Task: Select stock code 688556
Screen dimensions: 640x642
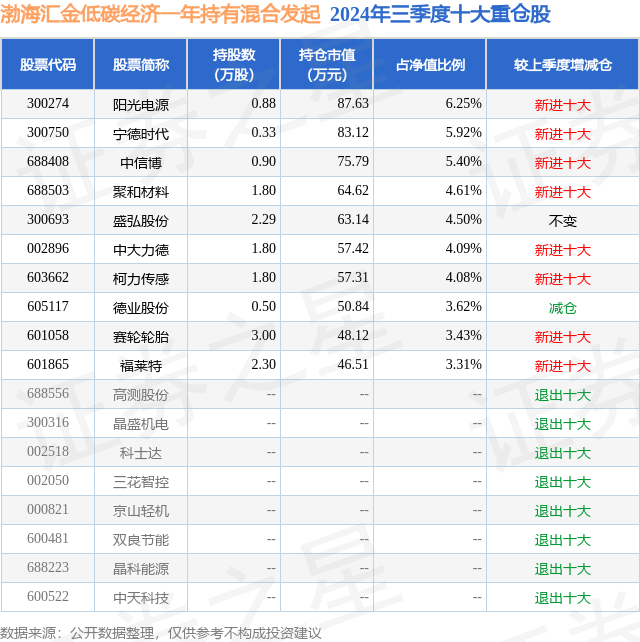Action: tap(48, 394)
